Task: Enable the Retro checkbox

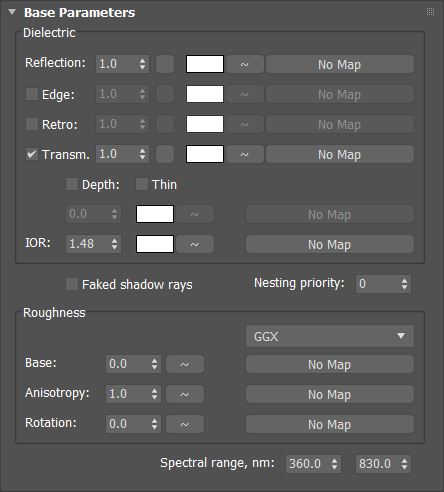Action: coord(32,124)
